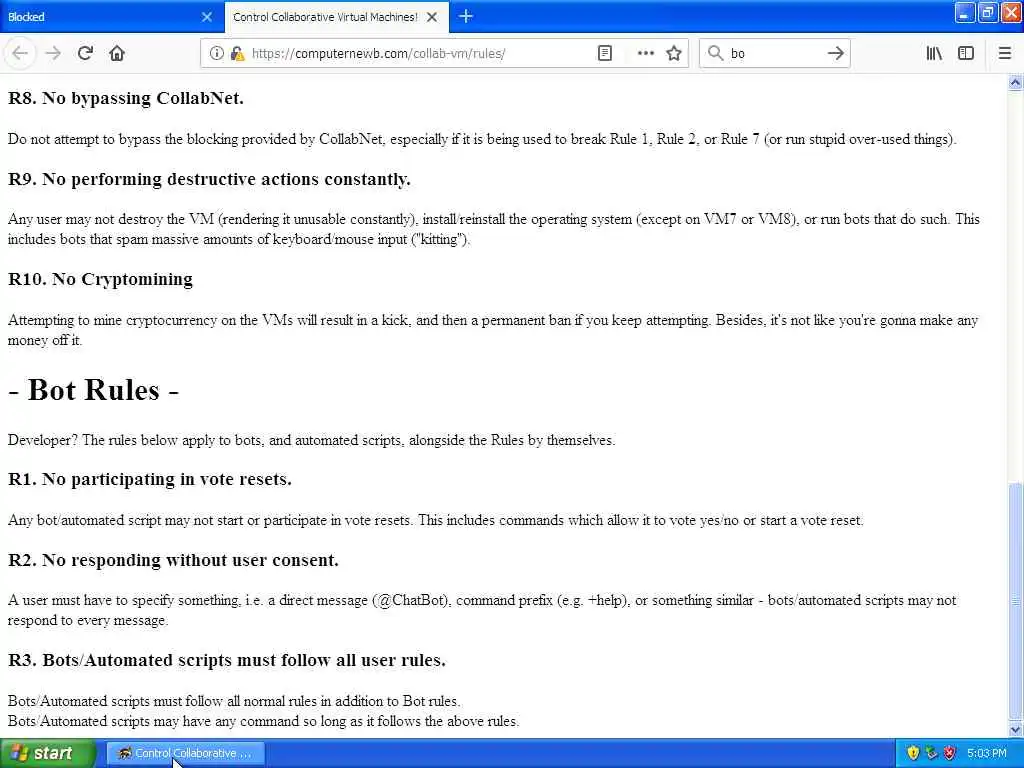Activate Control Collaborative taskbar button
Screen dimensions: 1024x768
185,753
